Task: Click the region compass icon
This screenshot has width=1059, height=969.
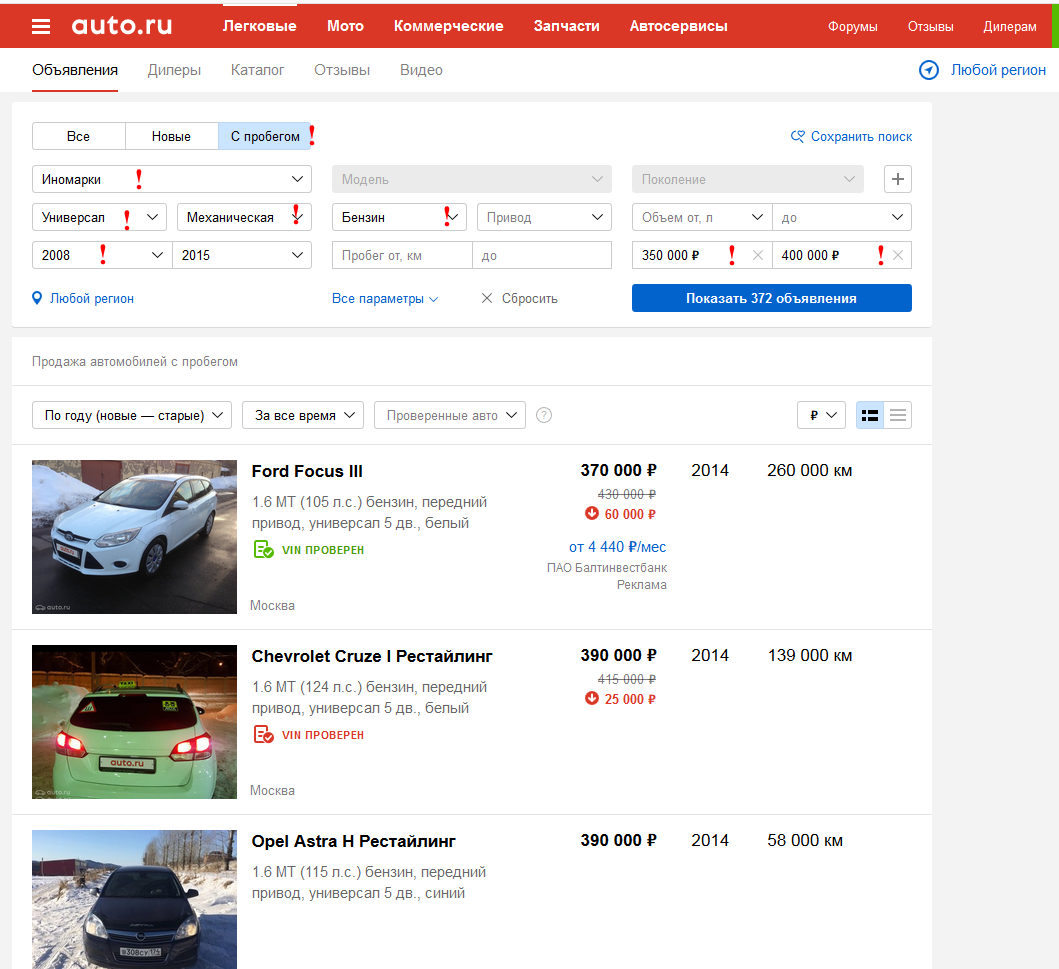Action: (929, 70)
